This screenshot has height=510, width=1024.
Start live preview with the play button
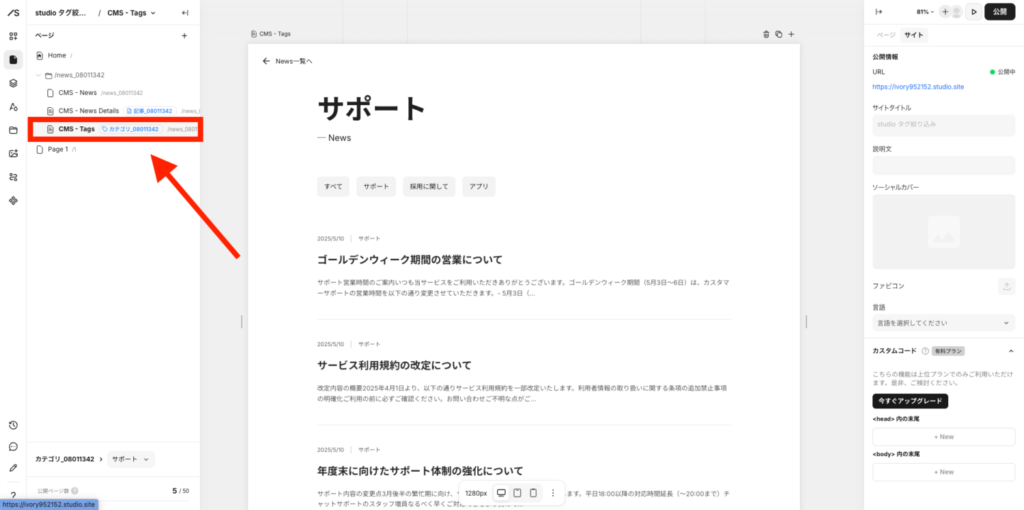pyautogui.click(x=973, y=12)
